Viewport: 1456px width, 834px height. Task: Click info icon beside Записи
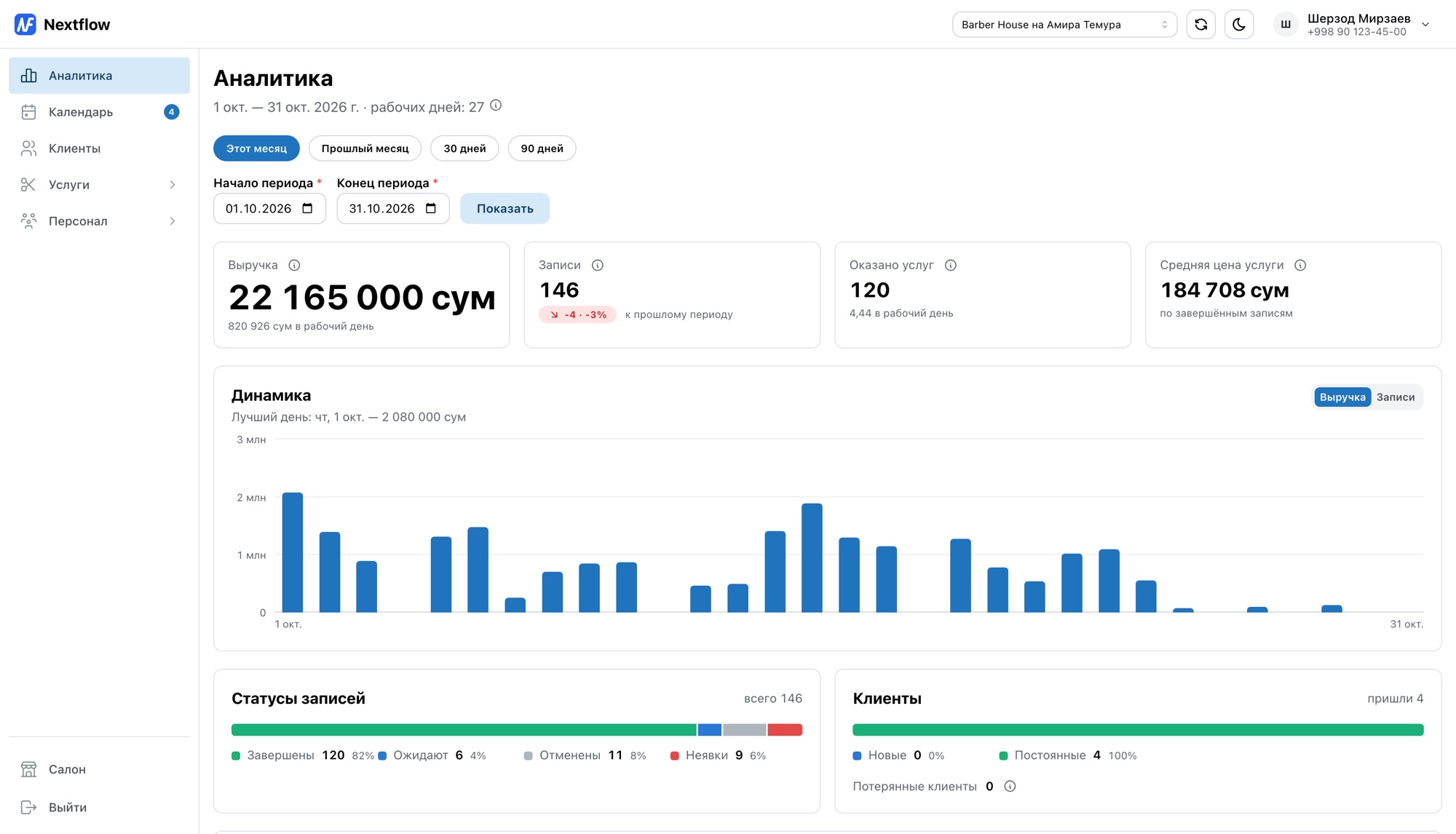pos(598,265)
